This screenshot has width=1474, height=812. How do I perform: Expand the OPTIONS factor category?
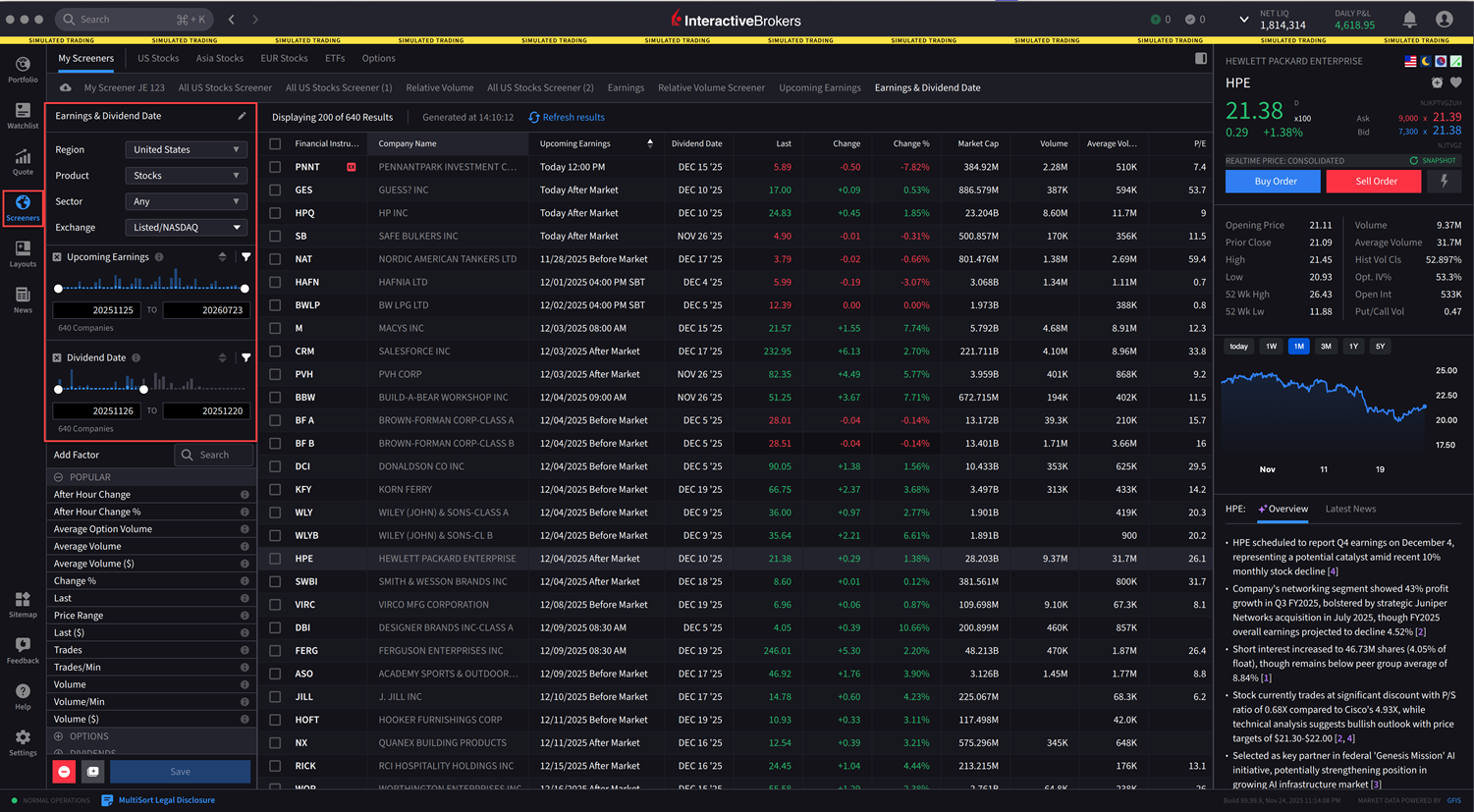88,736
